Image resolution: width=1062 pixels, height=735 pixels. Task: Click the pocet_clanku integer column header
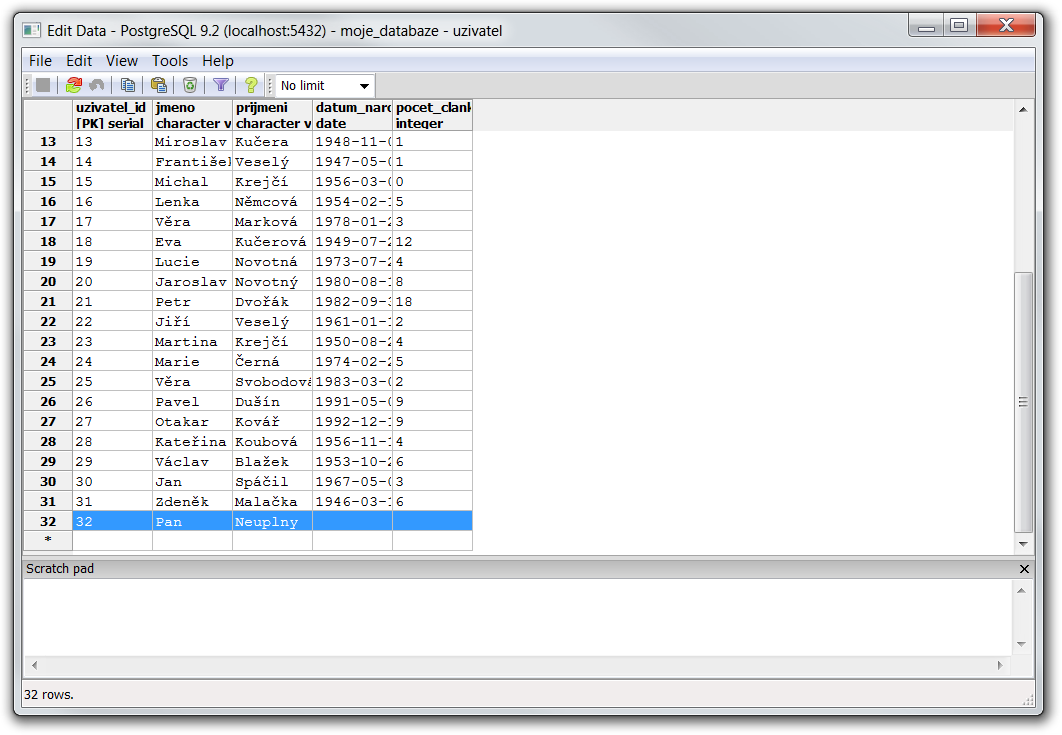(432, 115)
